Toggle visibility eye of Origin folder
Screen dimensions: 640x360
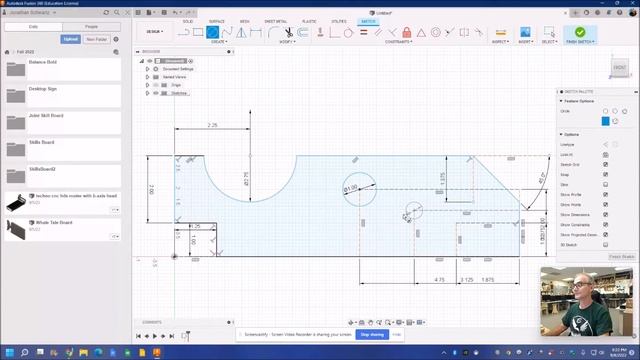[x=156, y=85]
